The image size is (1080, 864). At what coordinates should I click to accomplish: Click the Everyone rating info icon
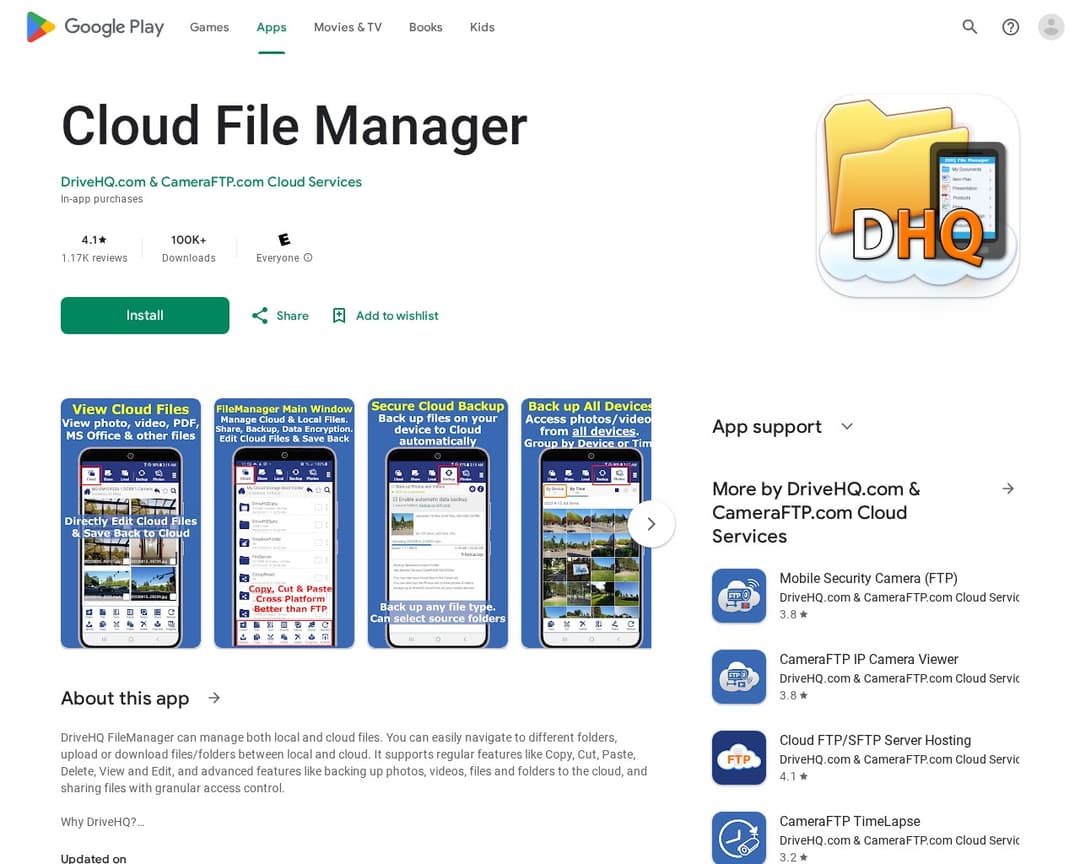308,258
